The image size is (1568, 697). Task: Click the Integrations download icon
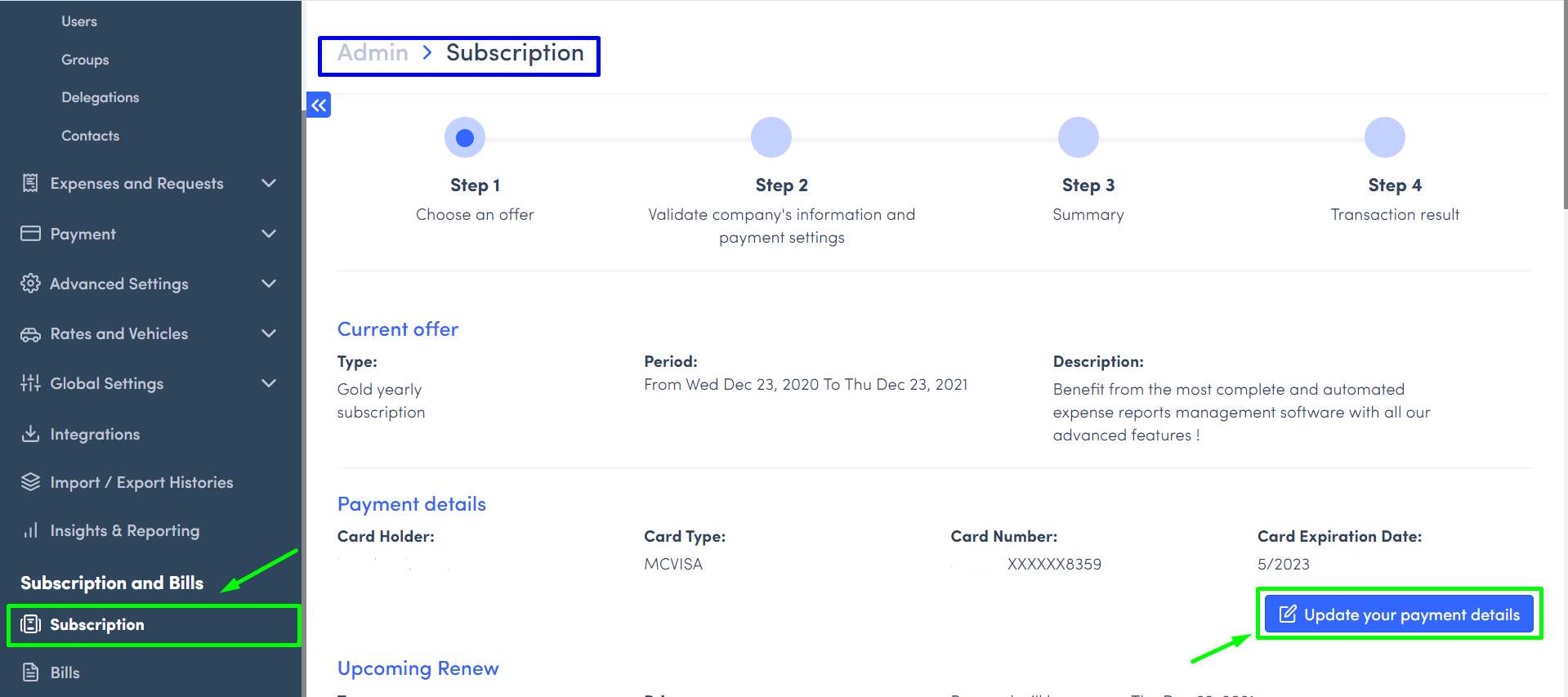click(x=30, y=434)
